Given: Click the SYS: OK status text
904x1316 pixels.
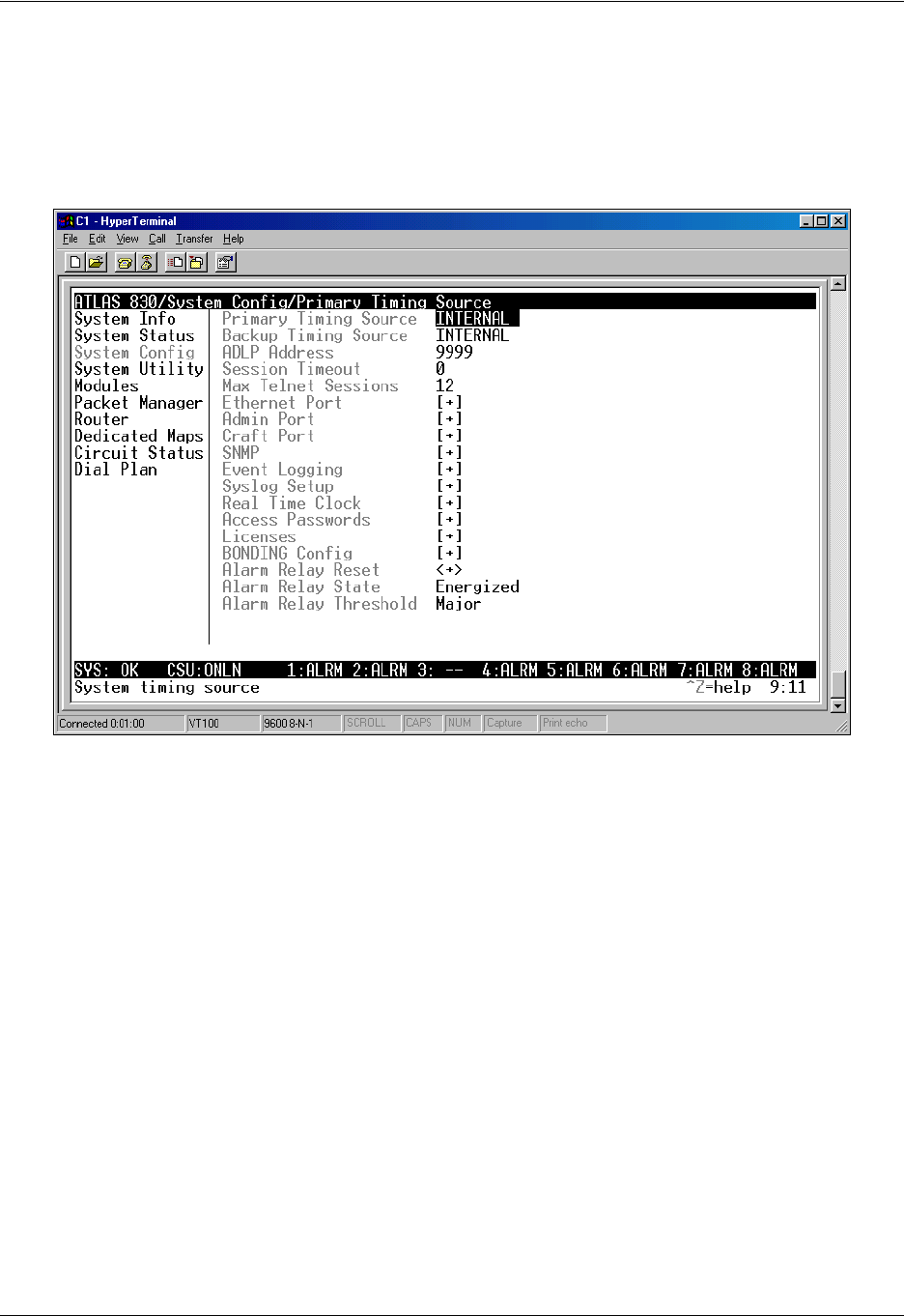Looking at the screenshot, I should coord(106,671).
